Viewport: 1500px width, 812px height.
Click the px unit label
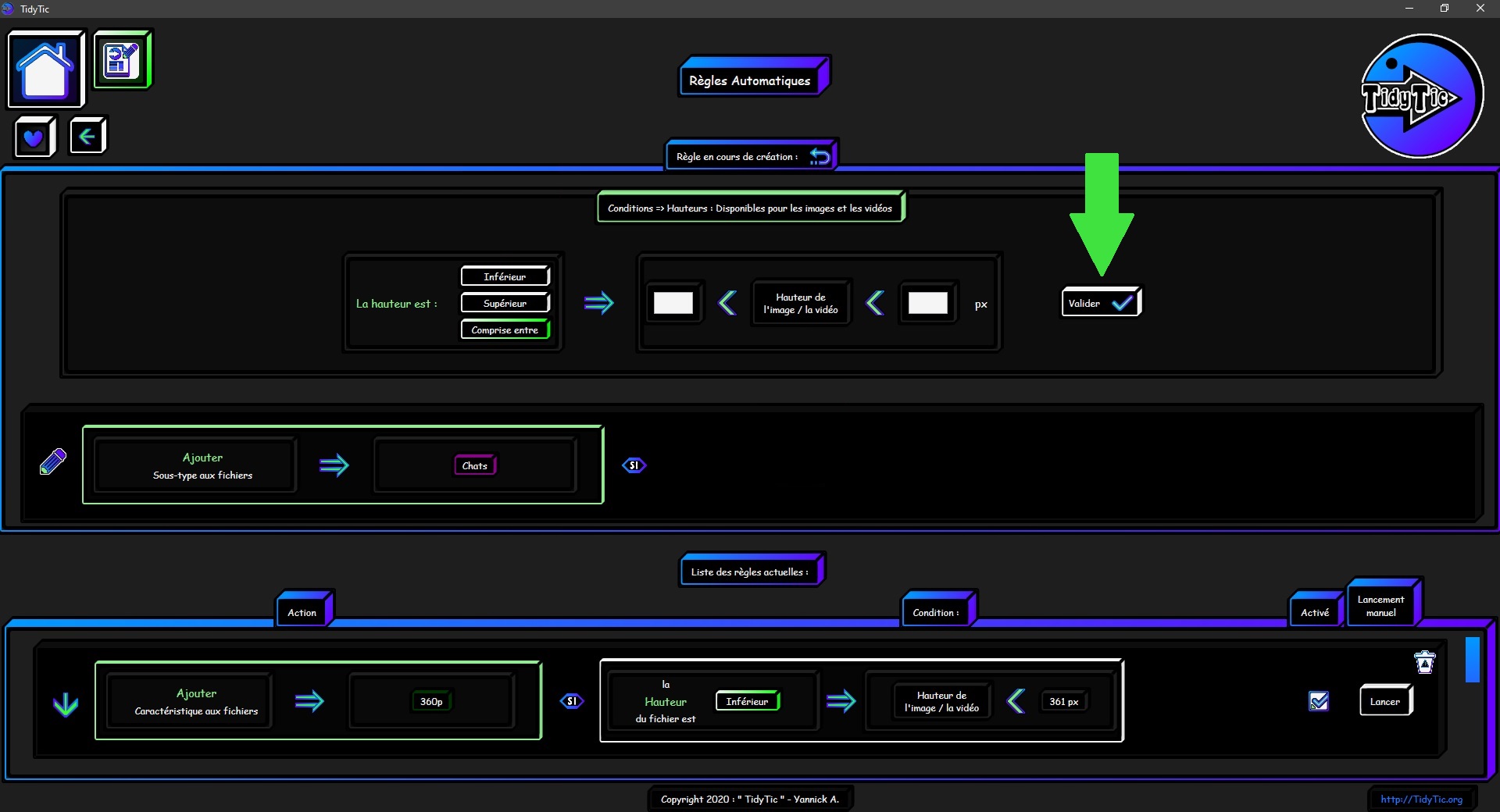coord(981,304)
